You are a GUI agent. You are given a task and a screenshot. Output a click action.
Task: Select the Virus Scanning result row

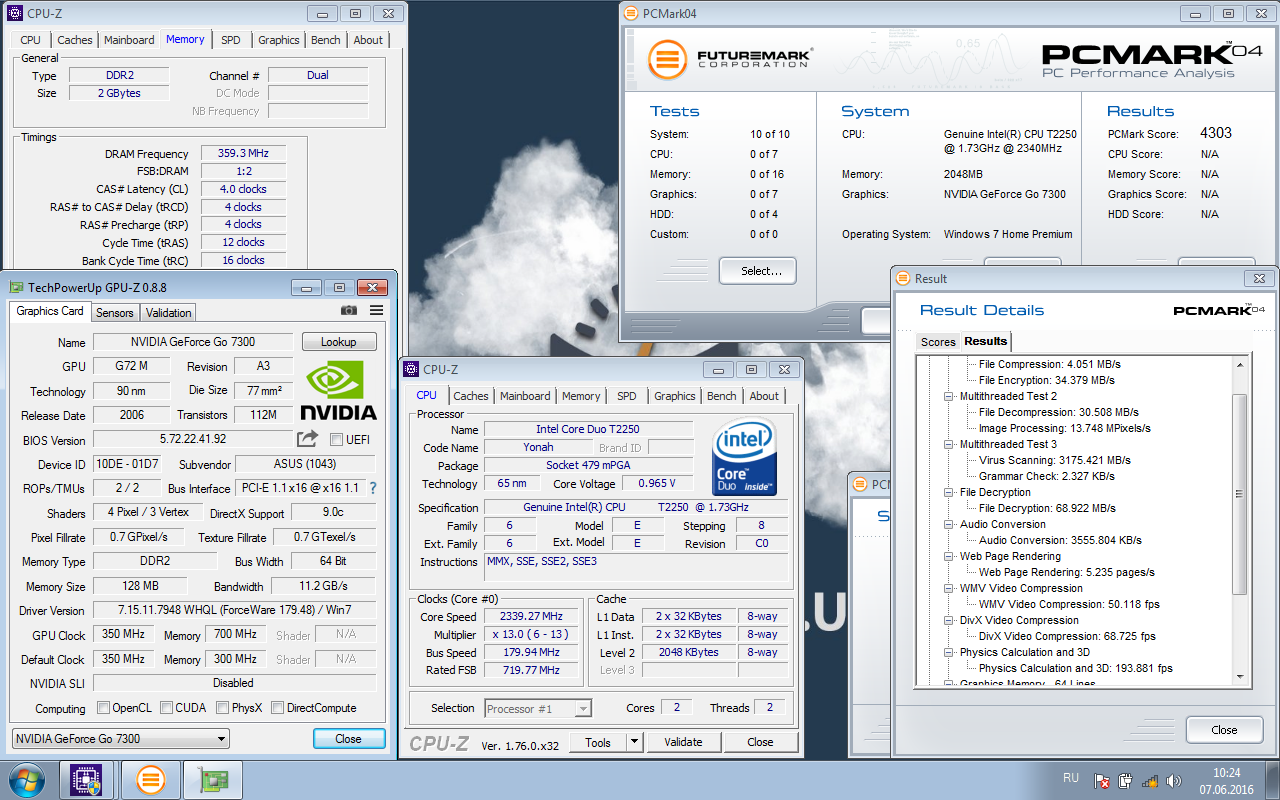[1055, 460]
